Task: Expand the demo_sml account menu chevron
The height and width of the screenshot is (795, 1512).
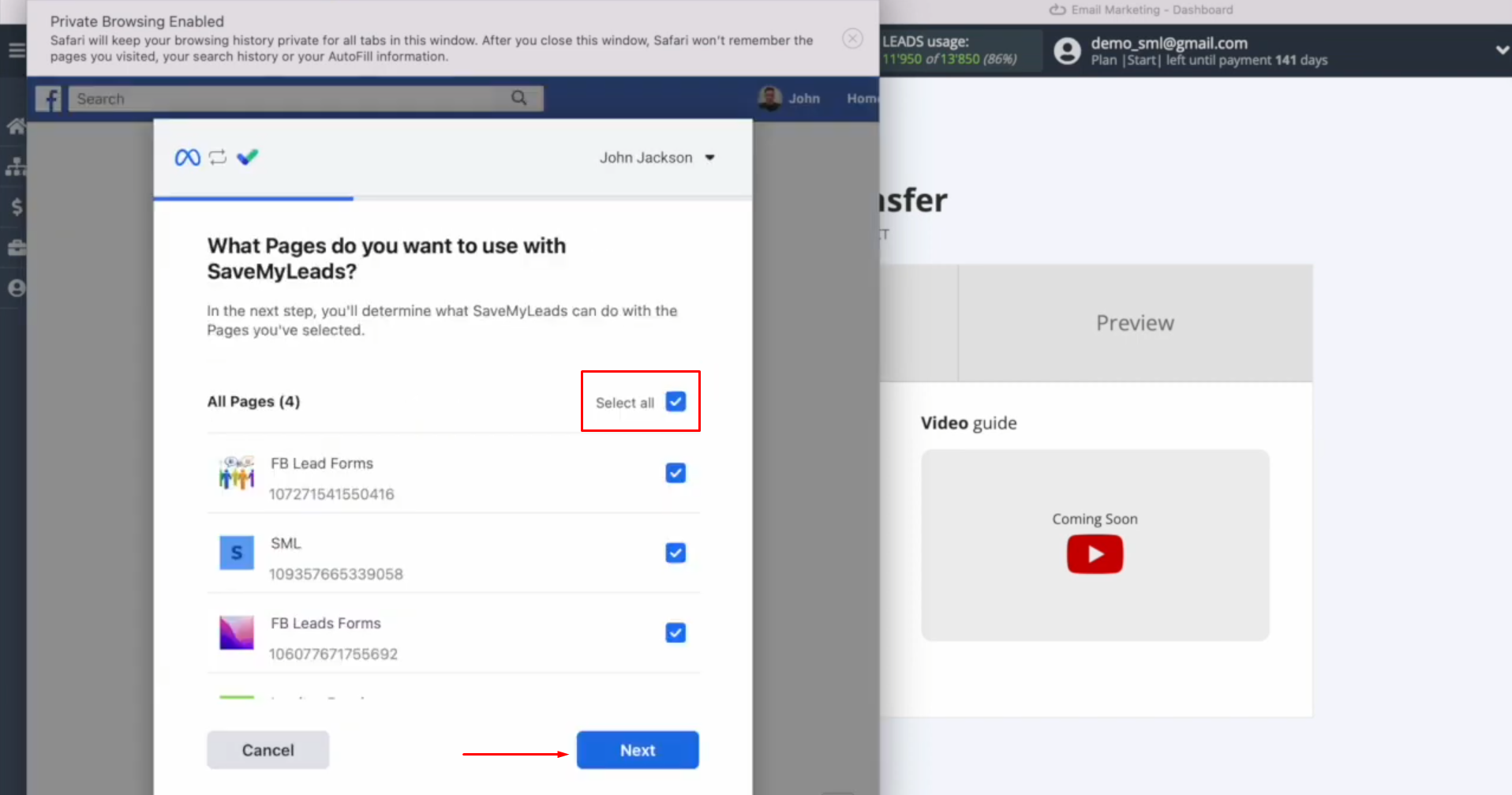Action: click(1502, 50)
